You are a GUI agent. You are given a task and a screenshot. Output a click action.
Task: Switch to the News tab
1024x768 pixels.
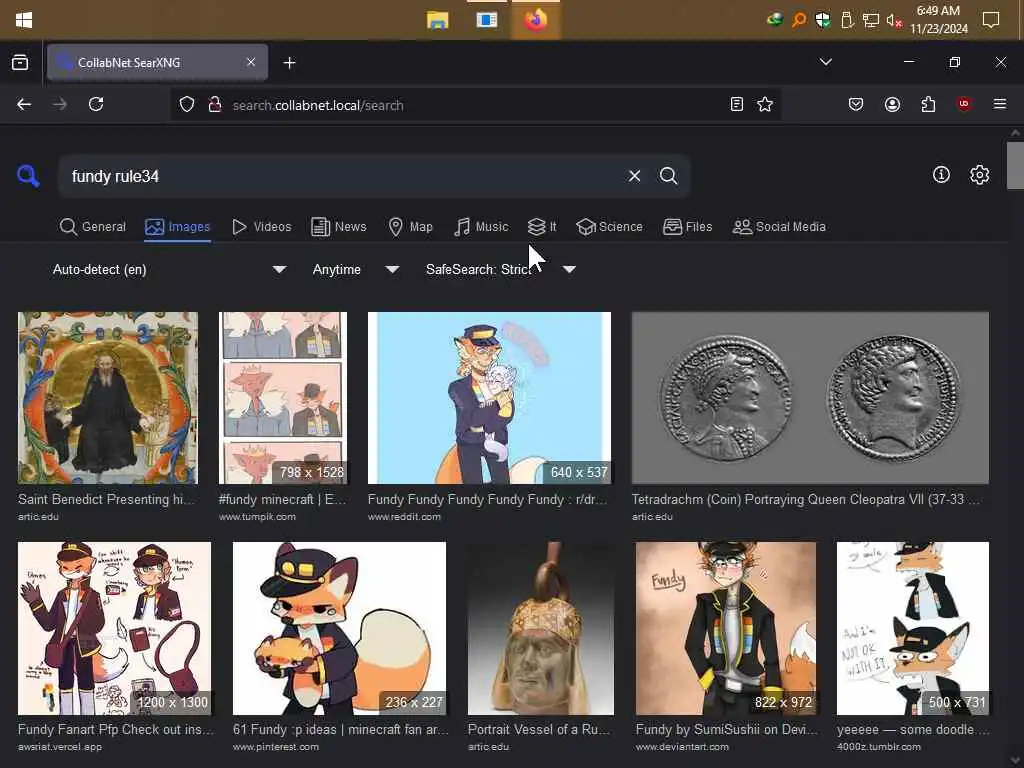339,227
